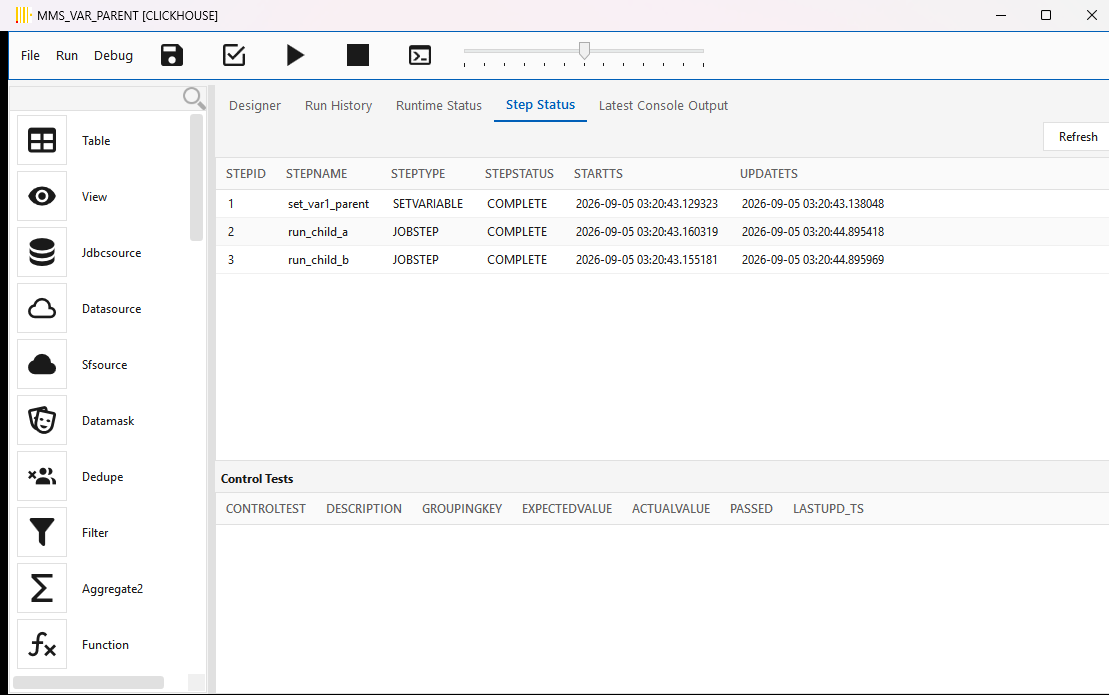The height and width of the screenshot is (695, 1109).
Task: Sort by the STEPNAME column header
Action: click(316, 174)
